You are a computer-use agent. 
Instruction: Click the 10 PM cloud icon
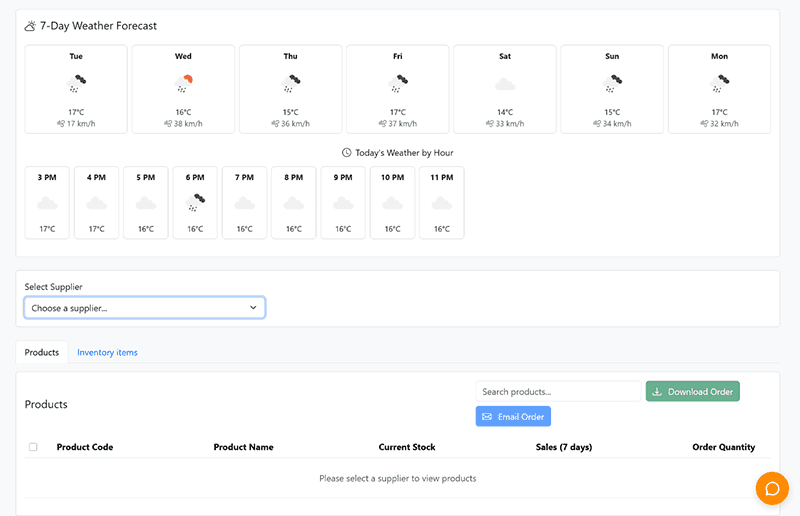(392, 204)
